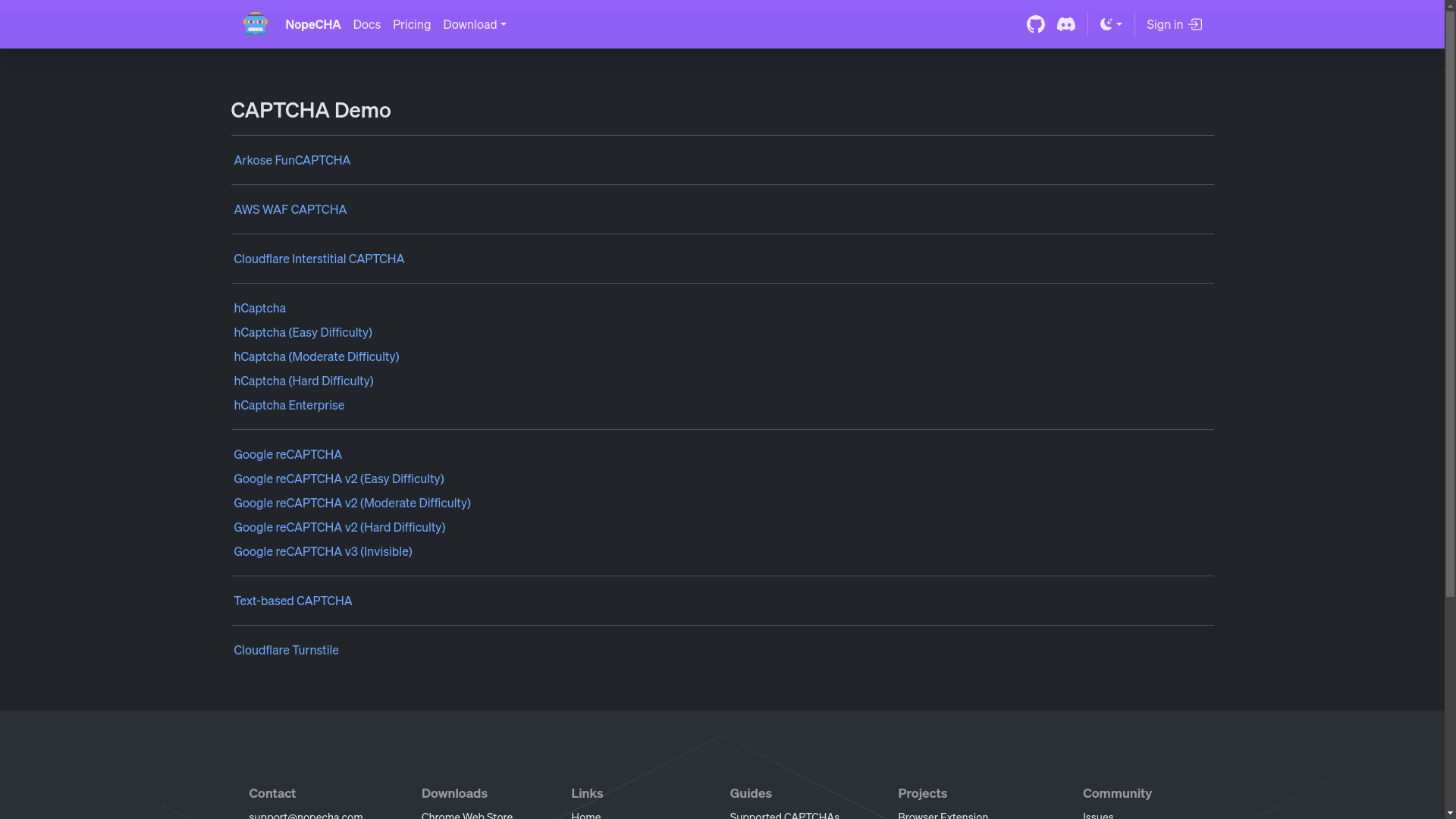Open the plain hCaptcha demo link
Viewport: 1456px width, 819px height.
pyautogui.click(x=259, y=308)
